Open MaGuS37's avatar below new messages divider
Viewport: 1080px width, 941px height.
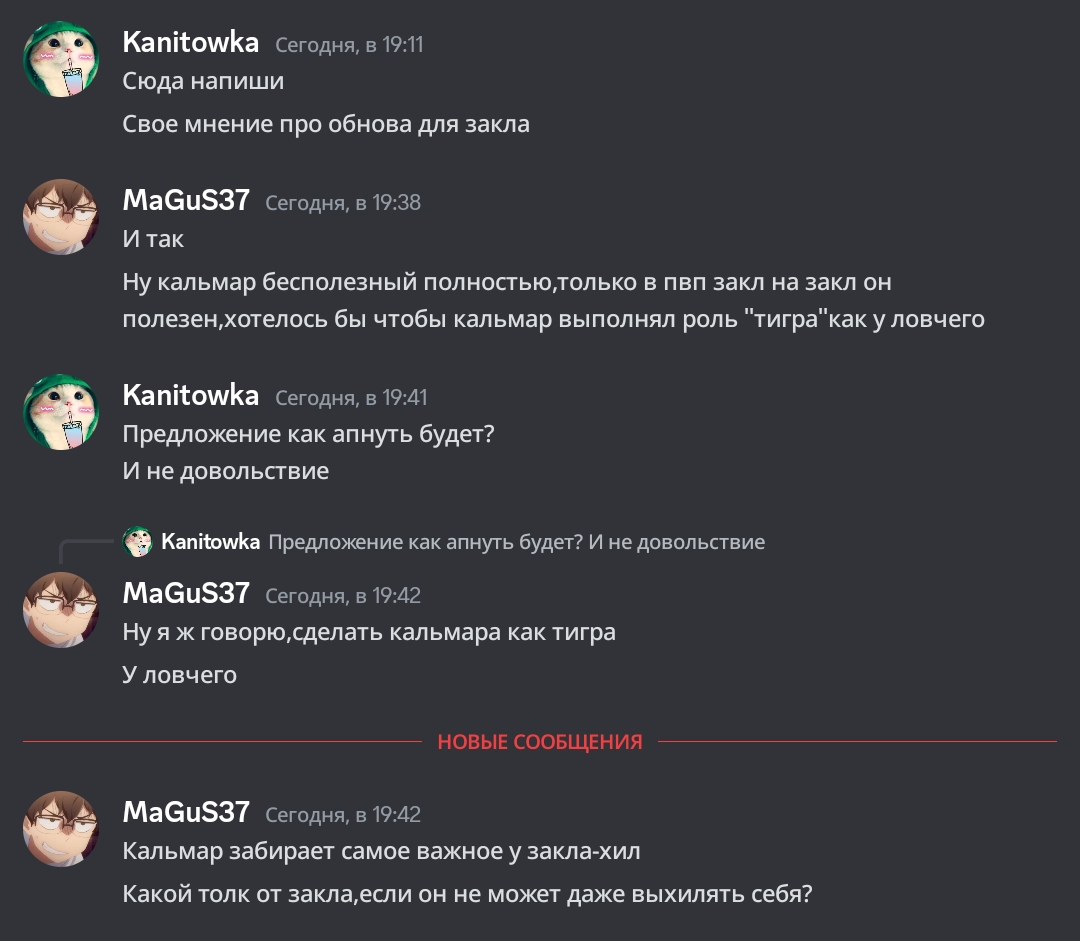61,829
